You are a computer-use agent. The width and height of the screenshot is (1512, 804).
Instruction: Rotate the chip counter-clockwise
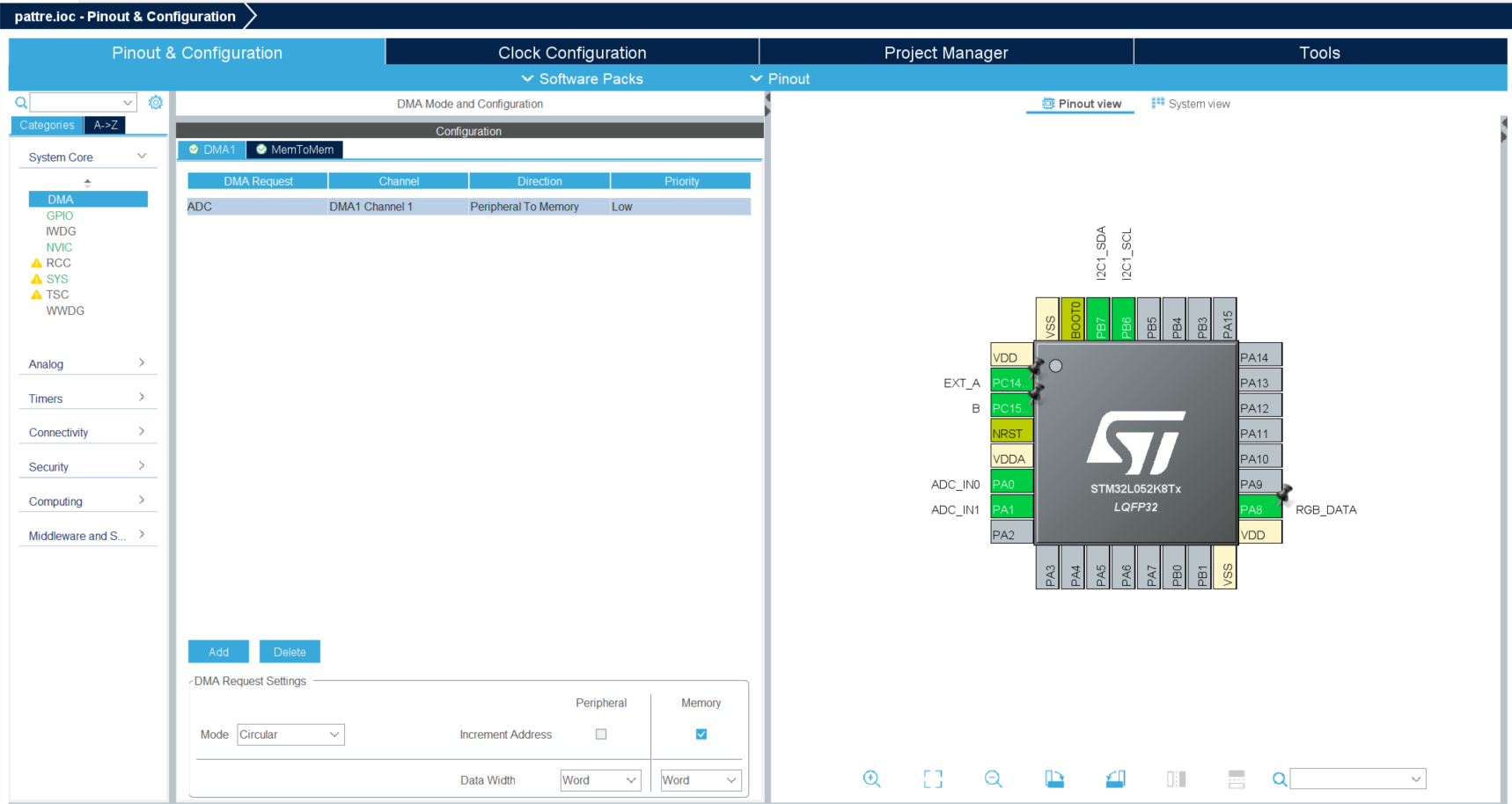click(1114, 778)
